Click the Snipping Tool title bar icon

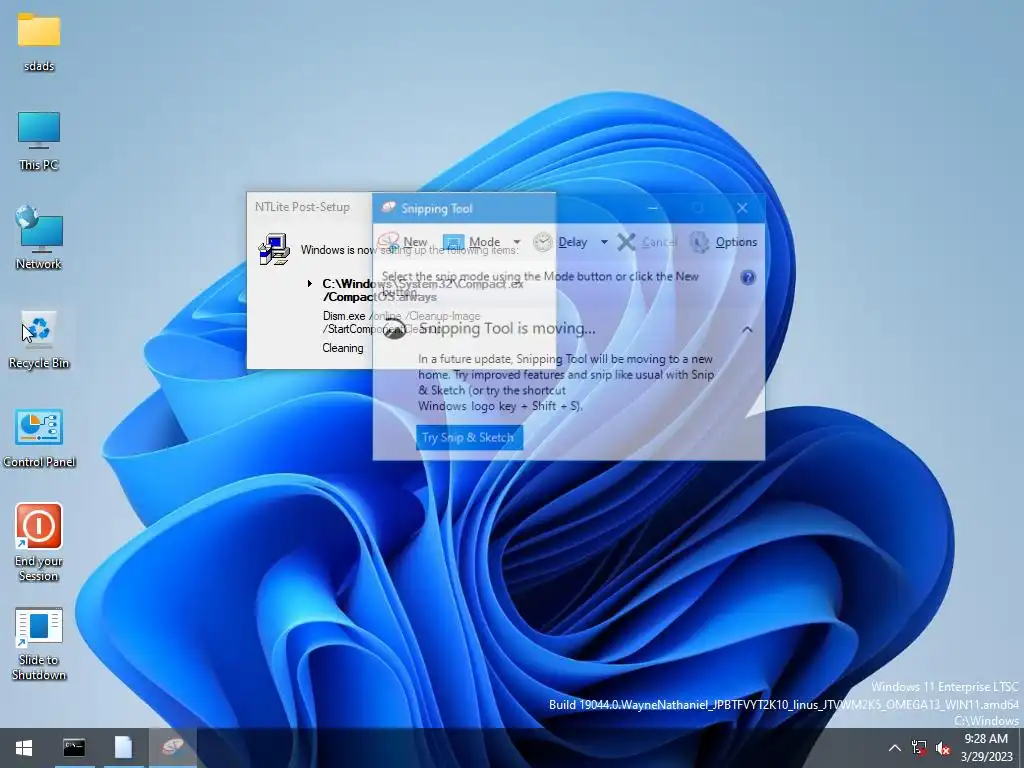(x=389, y=208)
